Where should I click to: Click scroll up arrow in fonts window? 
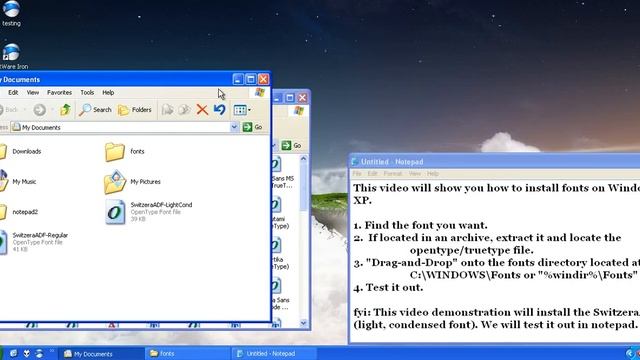click(303, 159)
